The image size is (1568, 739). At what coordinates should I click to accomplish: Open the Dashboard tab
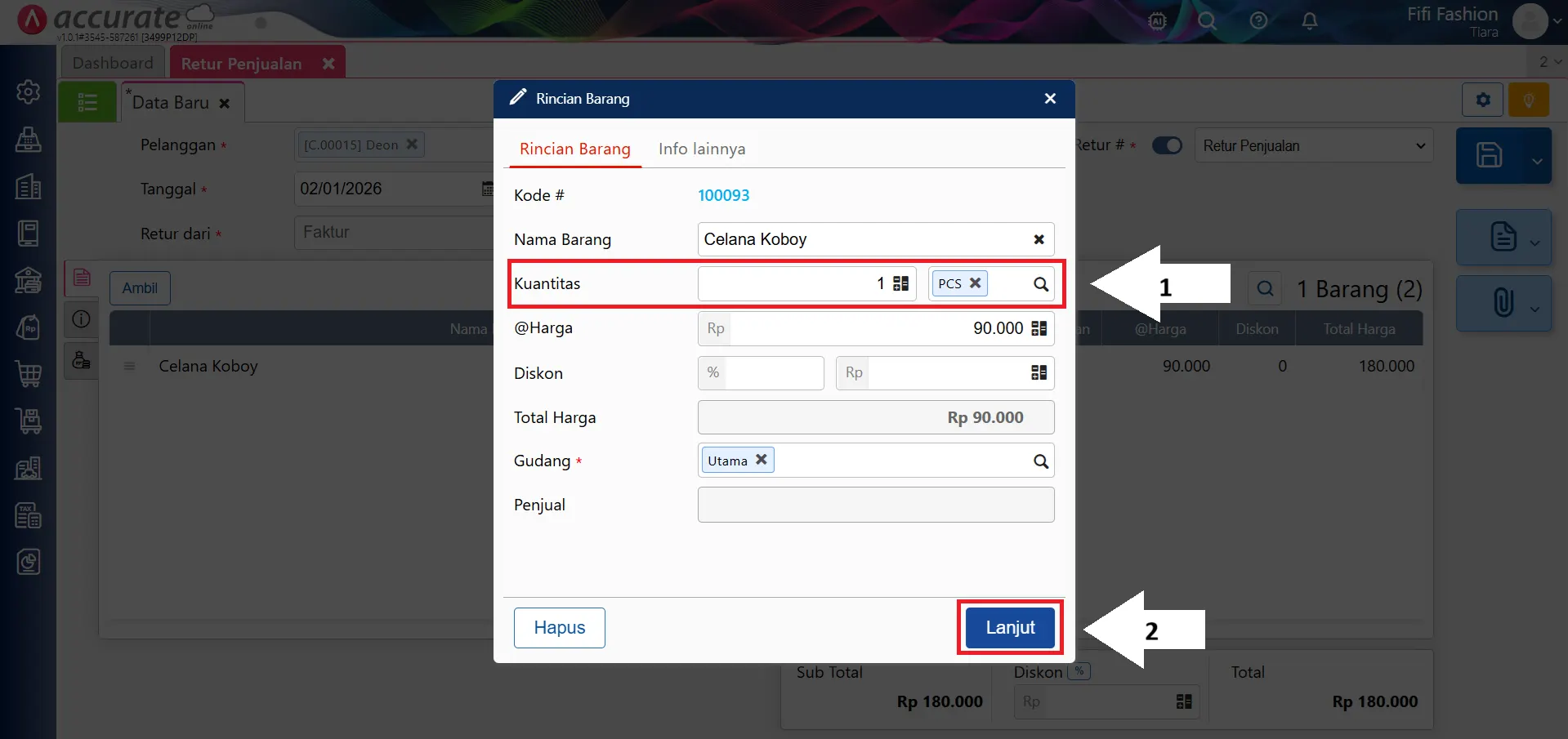(113, 62)
